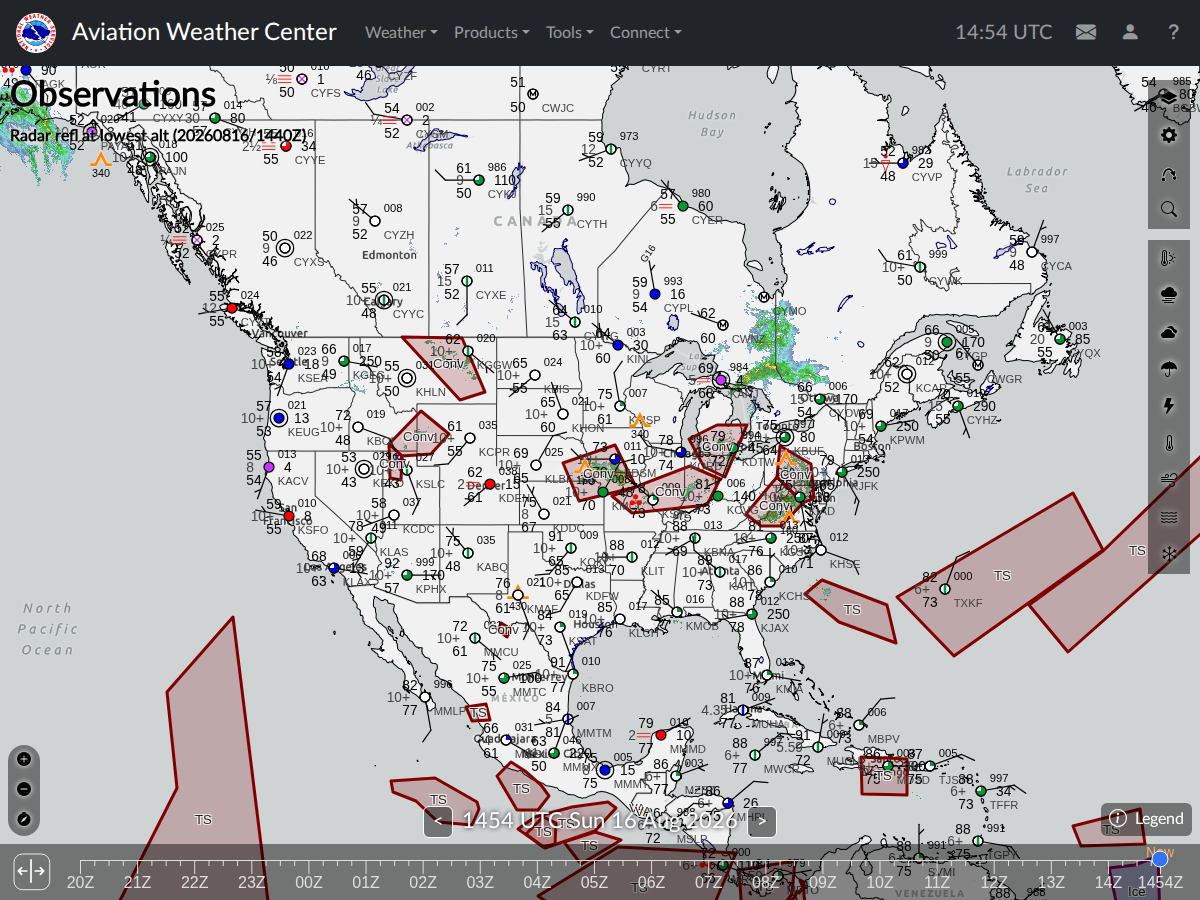Click the KEUG station label
The width and height of the screenshot is (1200, 900).
304,432
